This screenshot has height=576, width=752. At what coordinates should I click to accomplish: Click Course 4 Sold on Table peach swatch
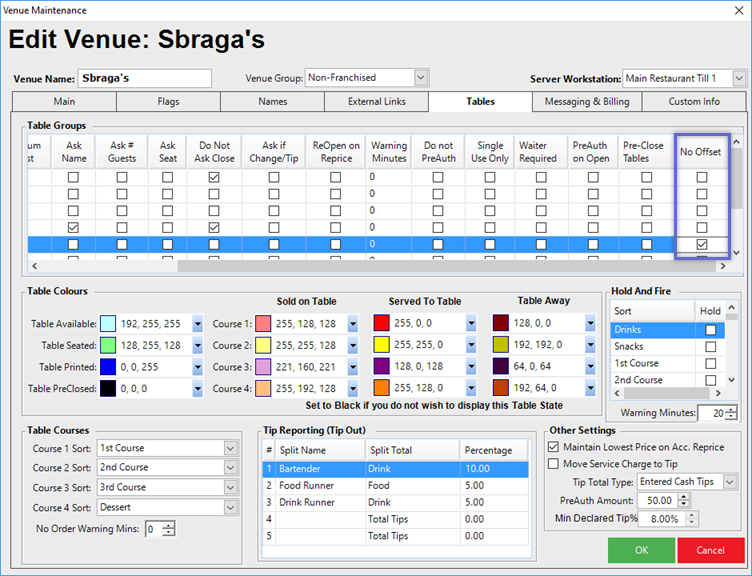(x=263, y=389)
